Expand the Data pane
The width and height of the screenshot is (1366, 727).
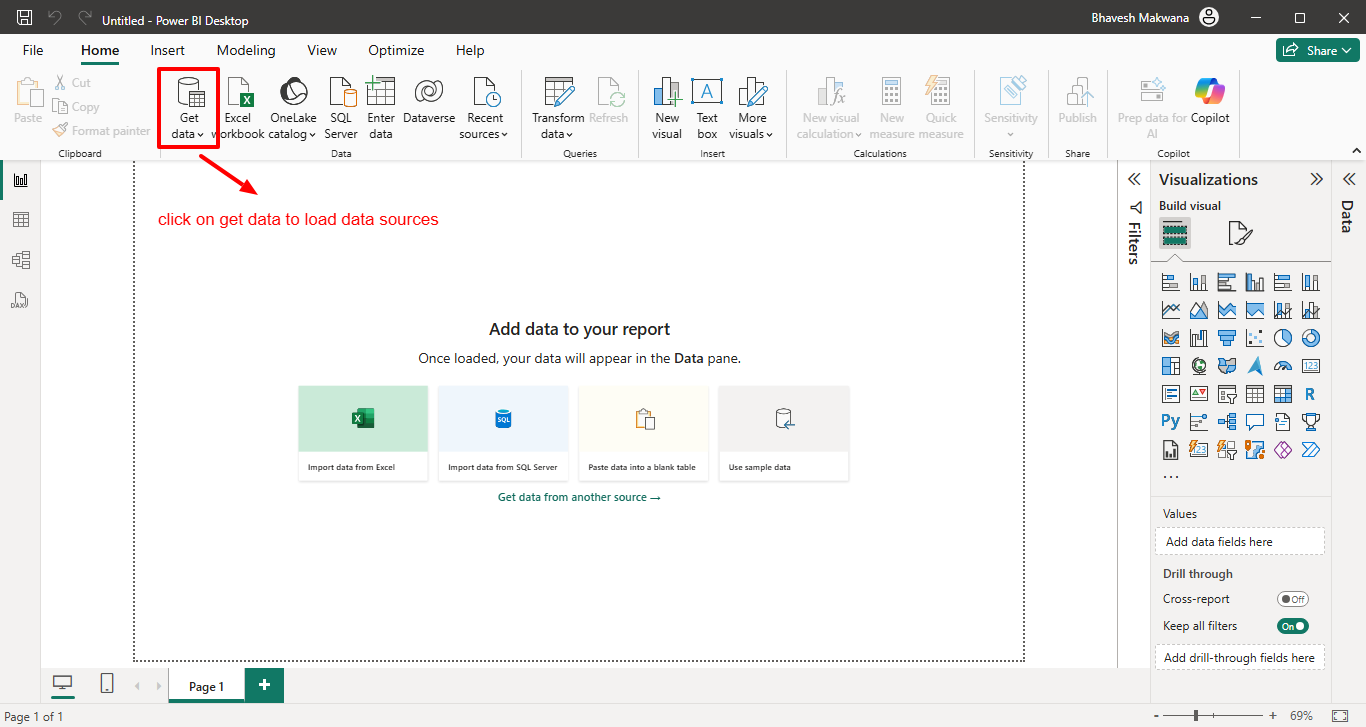tap(1349, 179)
